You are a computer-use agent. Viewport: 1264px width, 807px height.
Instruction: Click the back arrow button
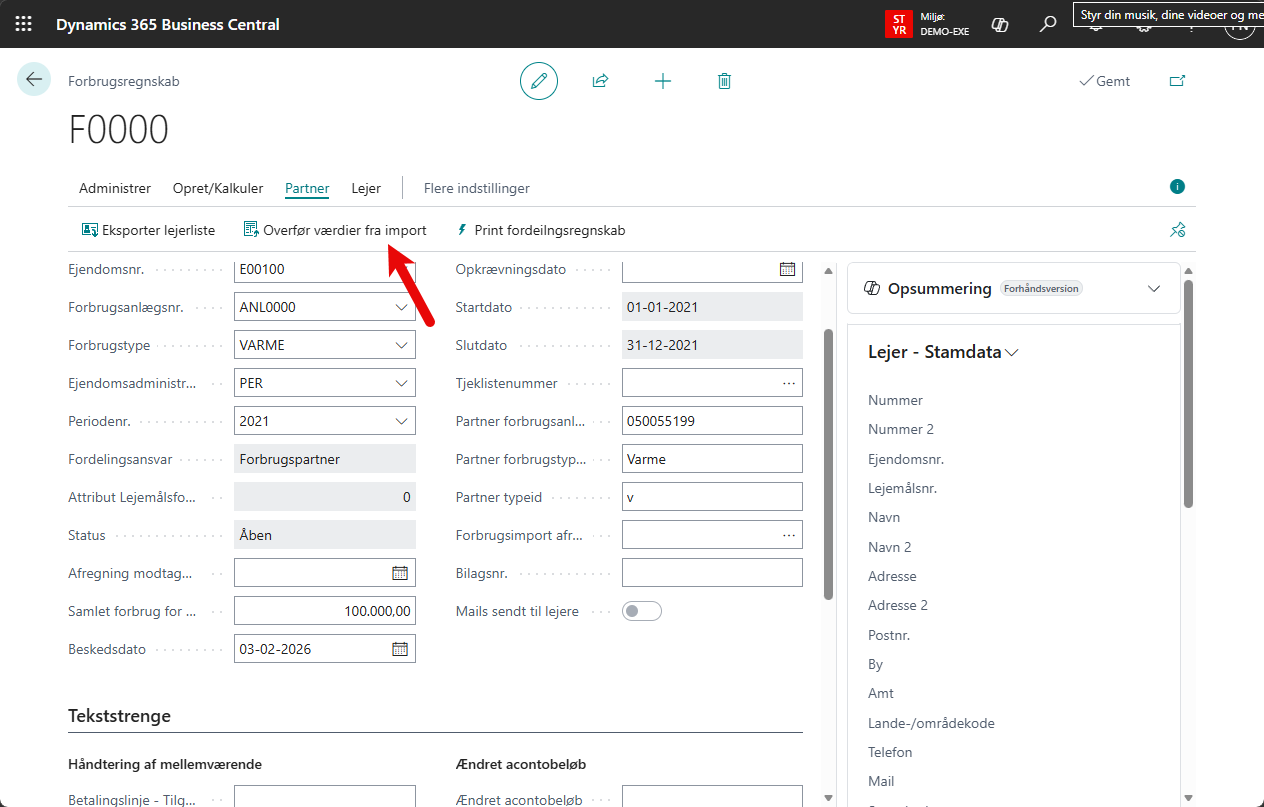click(34, 80)
